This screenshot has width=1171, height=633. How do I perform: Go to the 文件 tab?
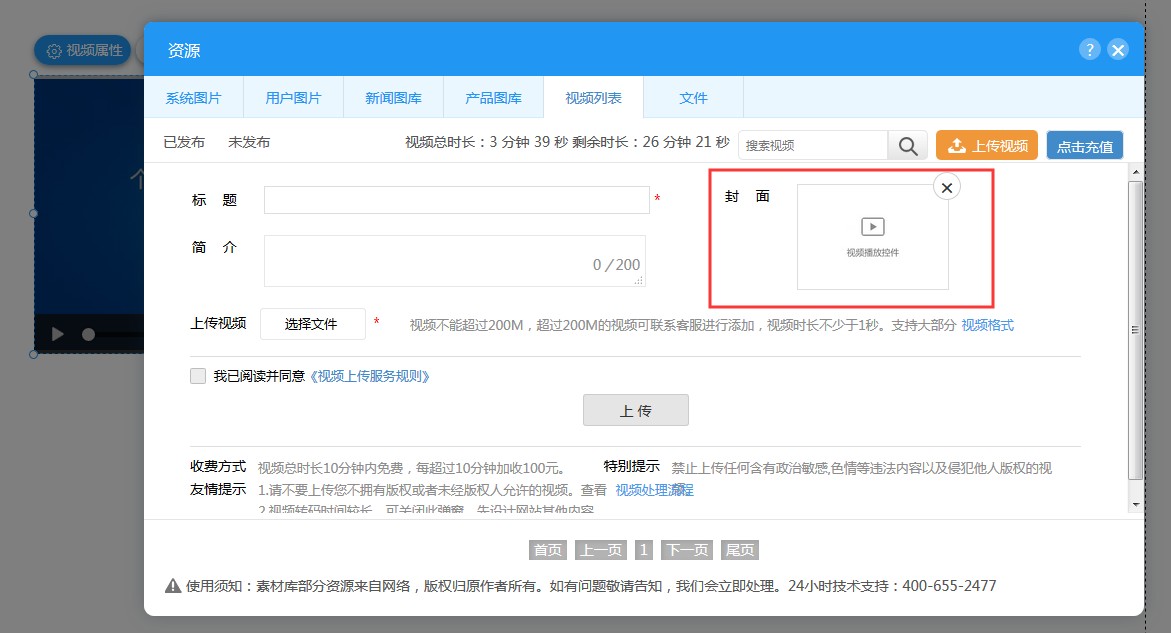click(693, 98)
